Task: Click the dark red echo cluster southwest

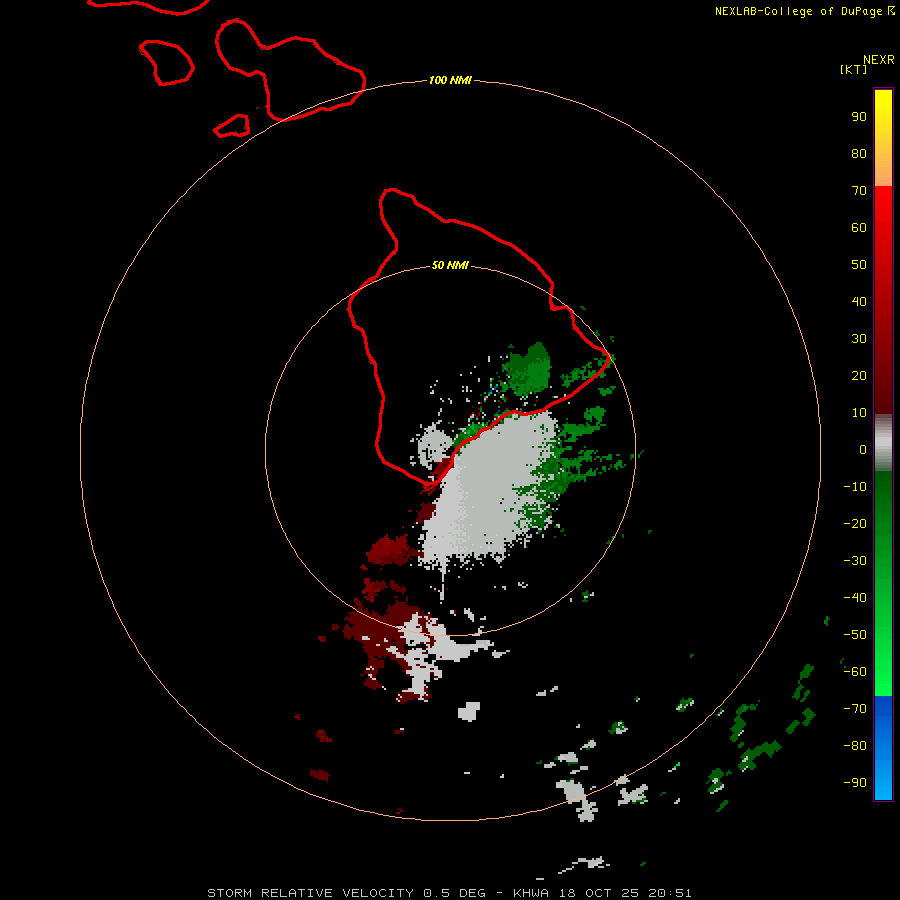Action: pyautogui.click(x=385, y=634)
